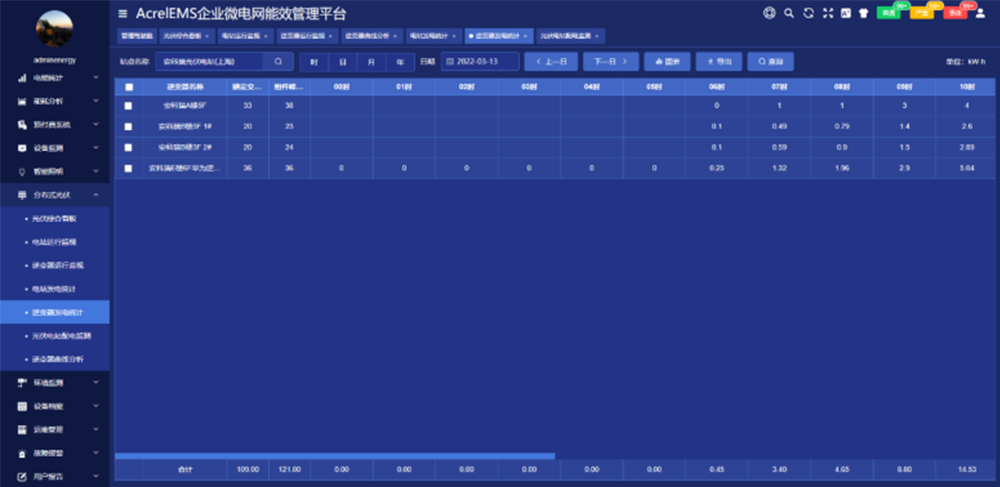Open the calendar icon in date field
This screenshot has width=1000, height=487.
(449, 61)
